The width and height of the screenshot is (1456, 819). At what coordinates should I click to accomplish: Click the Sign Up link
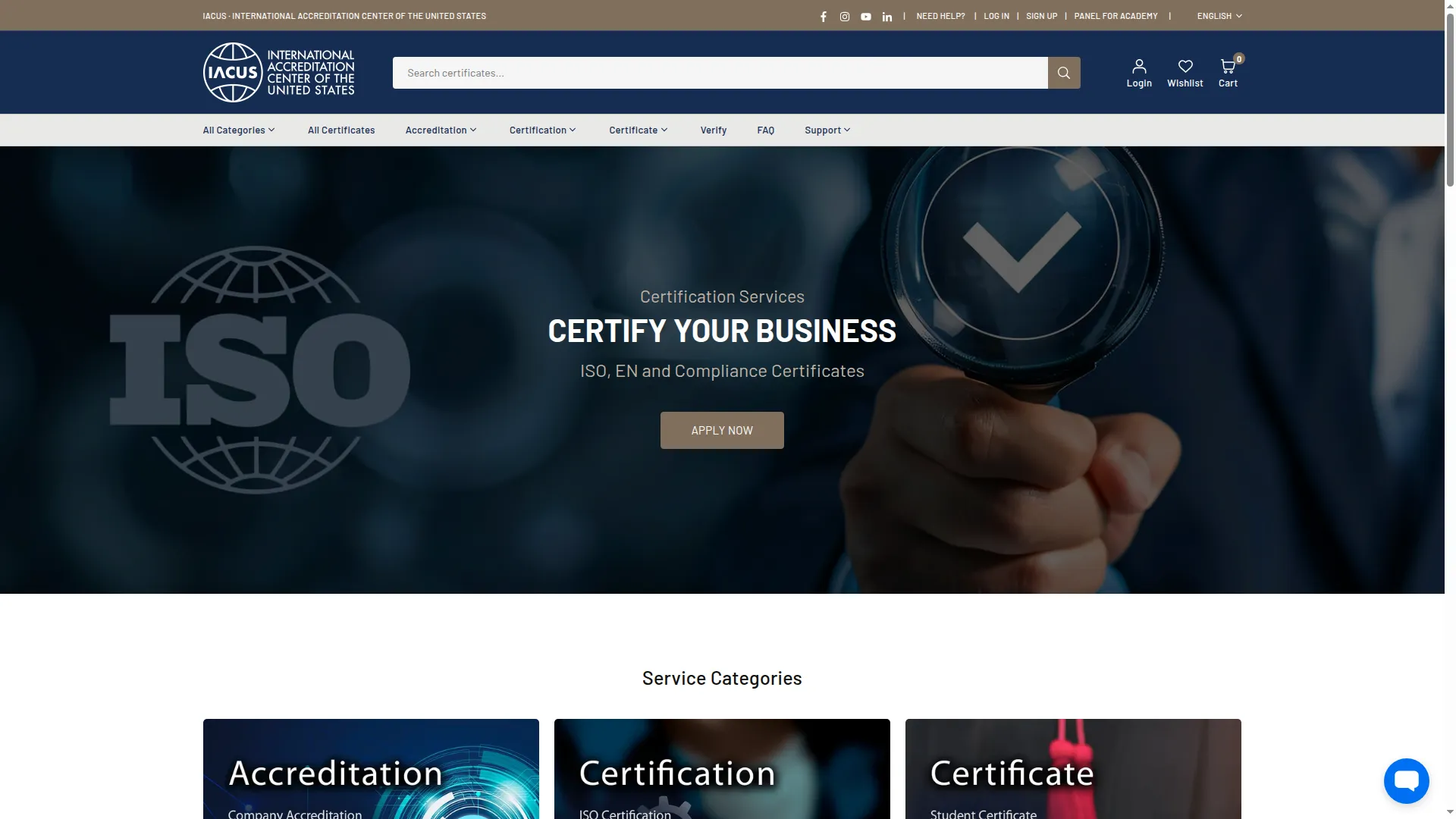(1041, 16)
